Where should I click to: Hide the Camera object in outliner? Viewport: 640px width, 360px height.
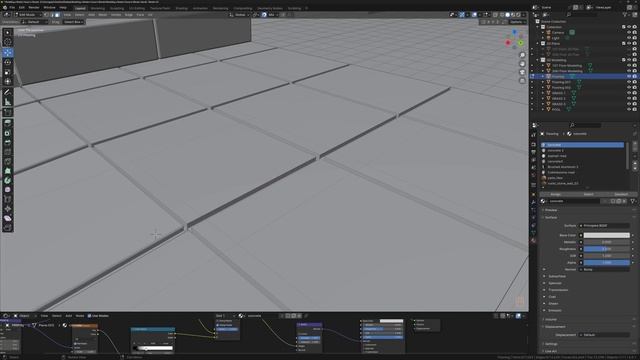click(629, 32)
